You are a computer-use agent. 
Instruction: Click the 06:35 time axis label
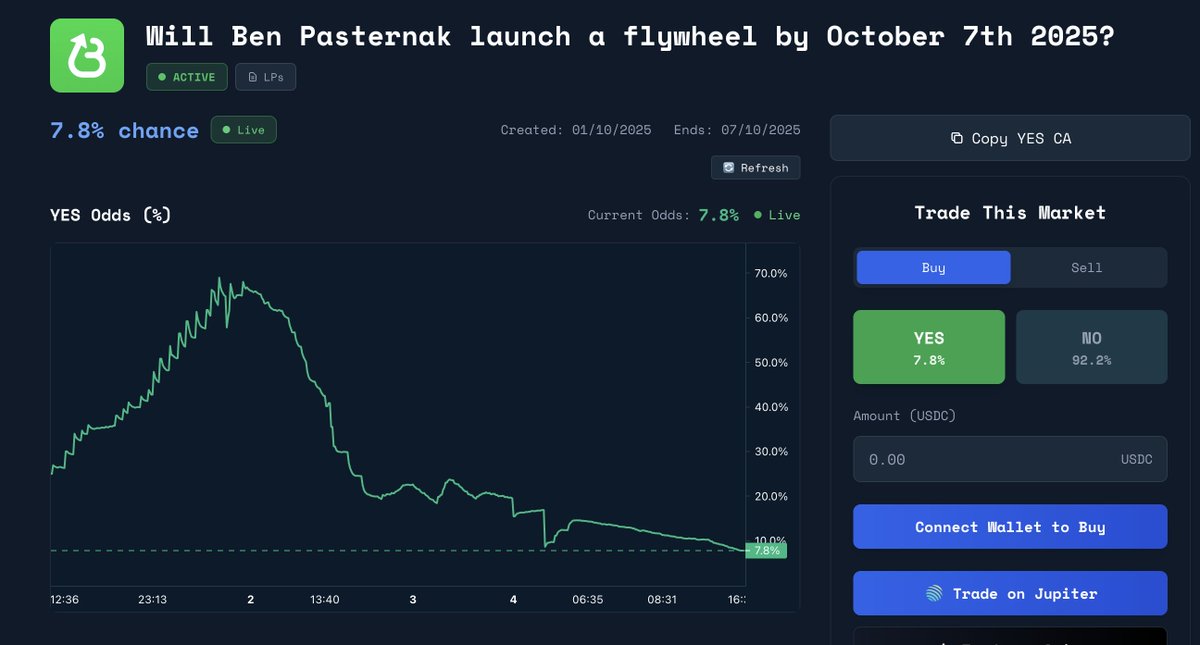click(x=587, y=600)
